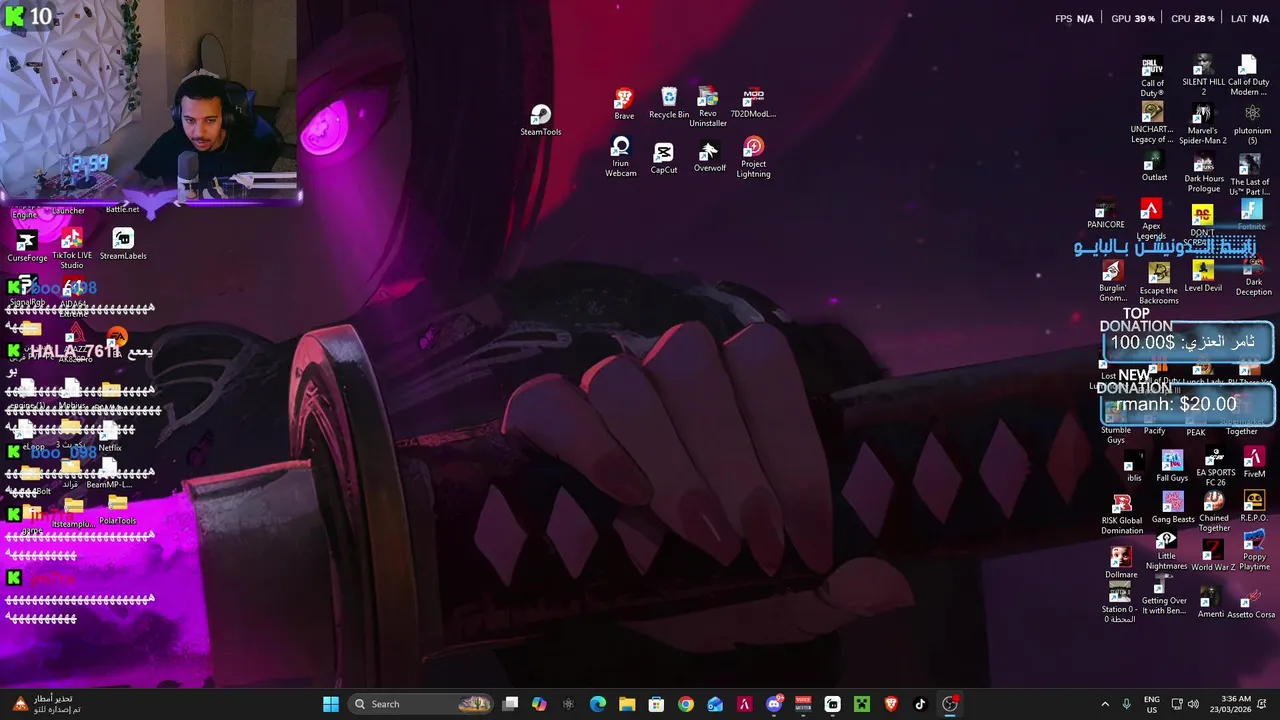
Task: Open the R.E.P.O. game shortcut
Action: [x=1254, y=507]
